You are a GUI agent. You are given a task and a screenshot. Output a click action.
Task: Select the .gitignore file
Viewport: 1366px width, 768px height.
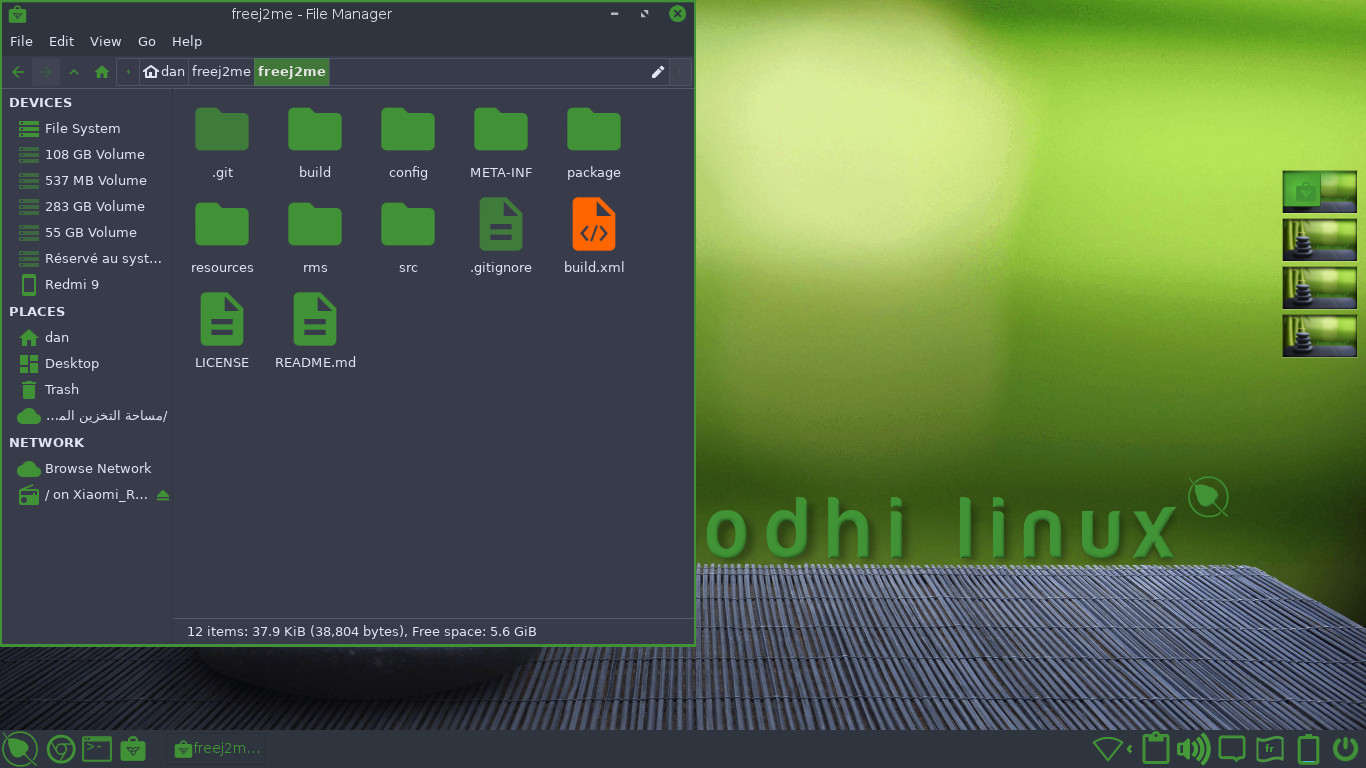[x=501, y=236]
